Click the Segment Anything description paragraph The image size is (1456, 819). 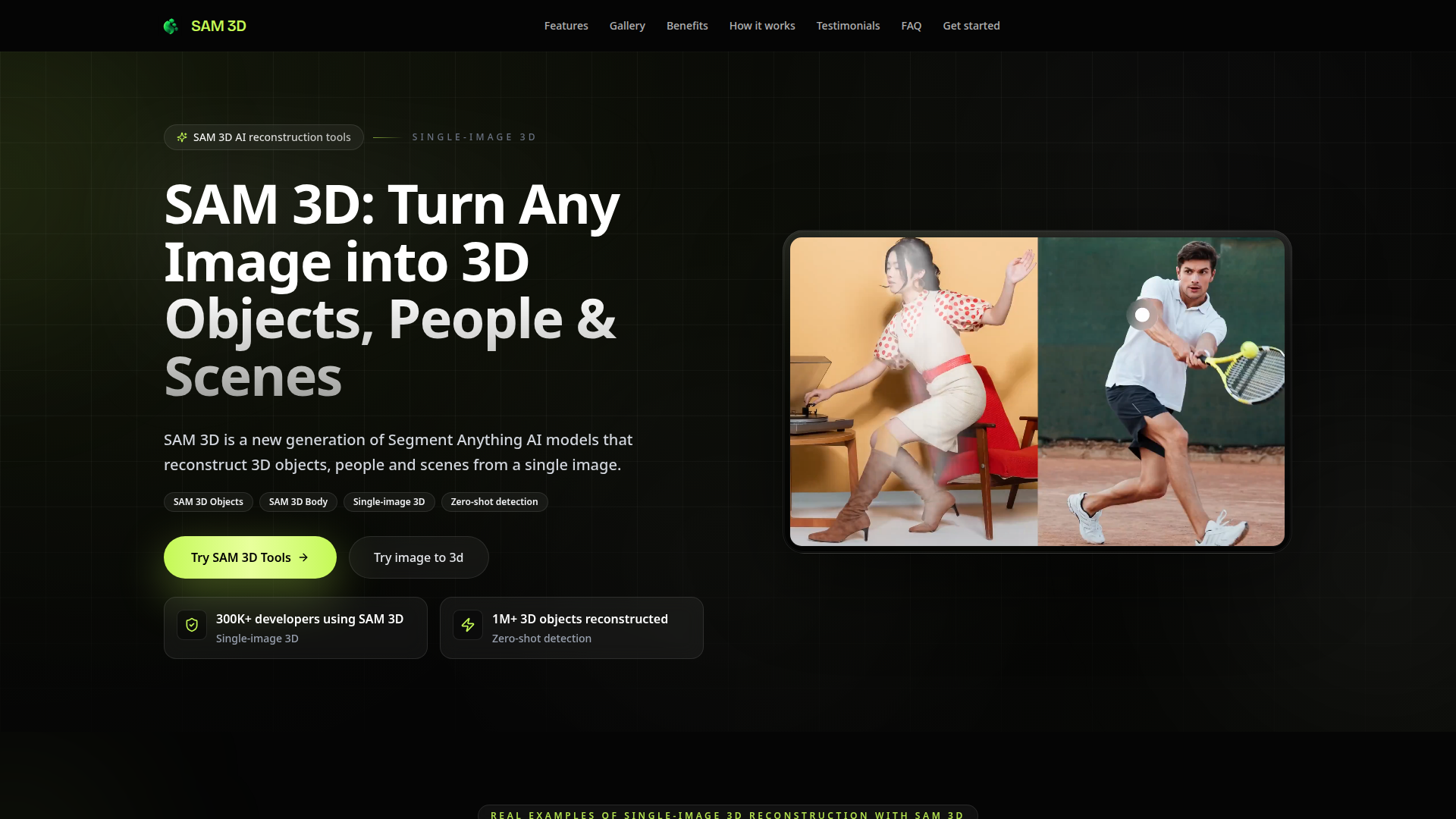coord(398,452)
